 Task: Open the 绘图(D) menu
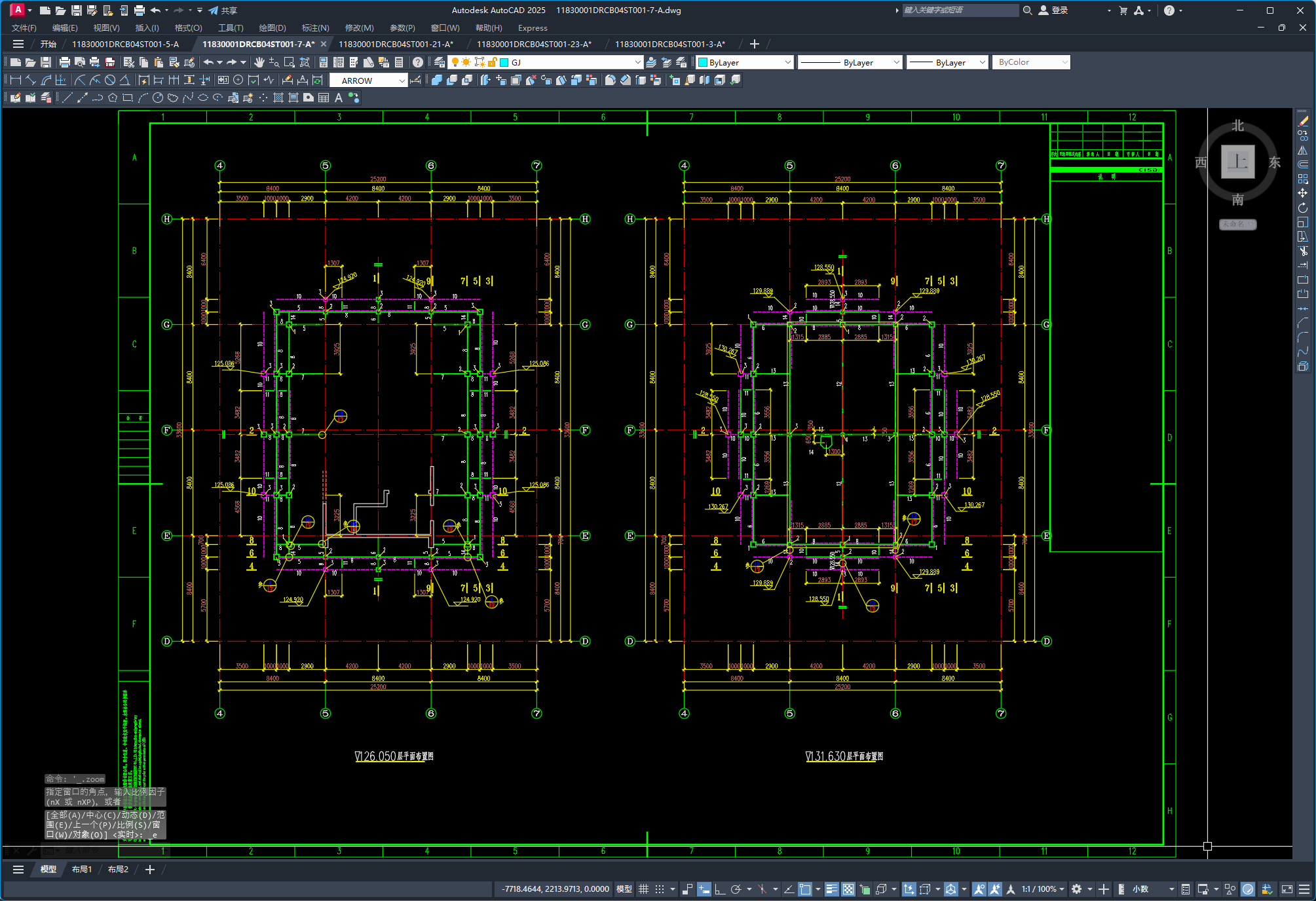[272, 28]
